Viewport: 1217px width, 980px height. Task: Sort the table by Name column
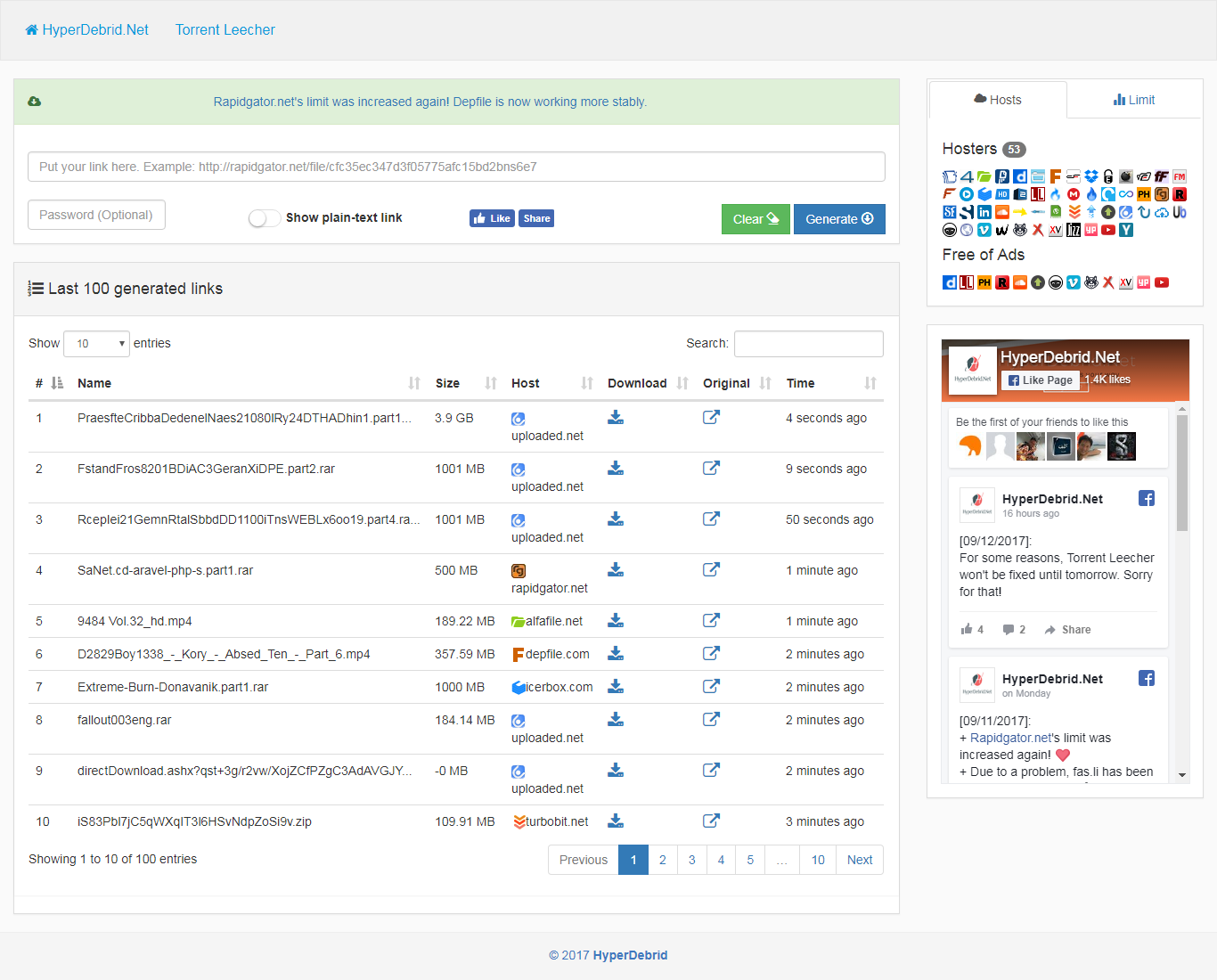coord(248,383)
